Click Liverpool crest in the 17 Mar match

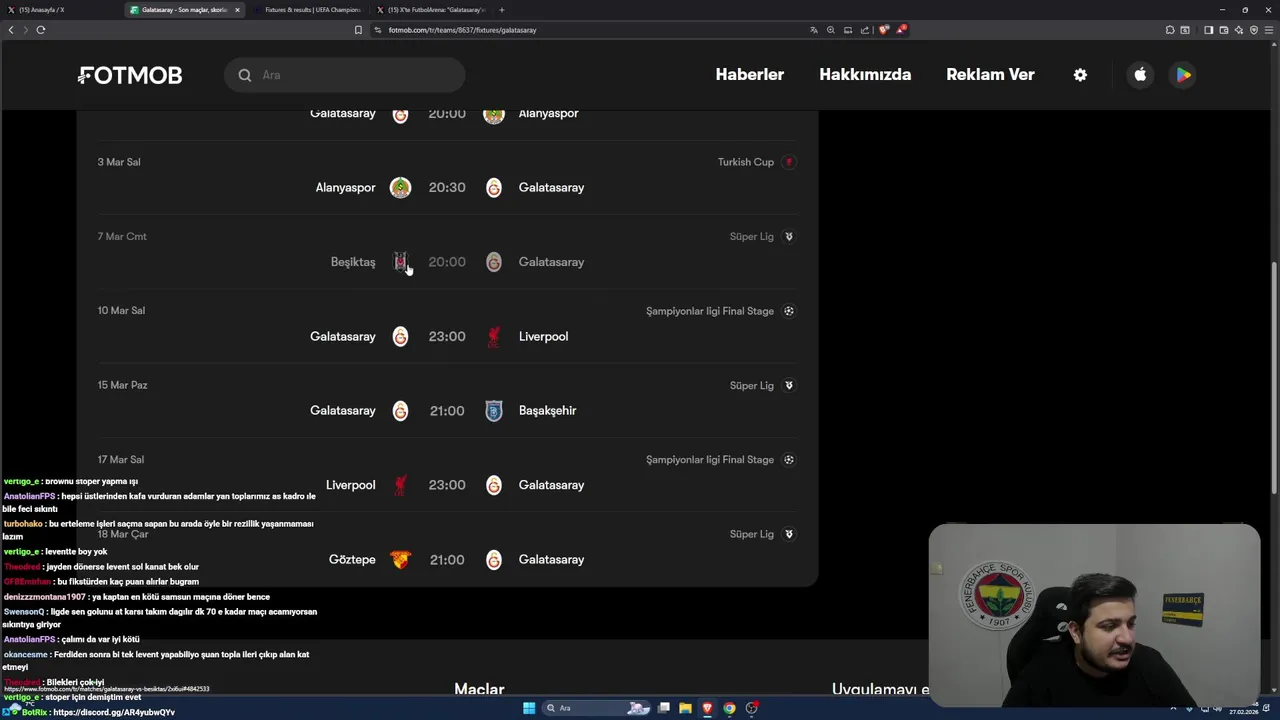click(400, 485)
